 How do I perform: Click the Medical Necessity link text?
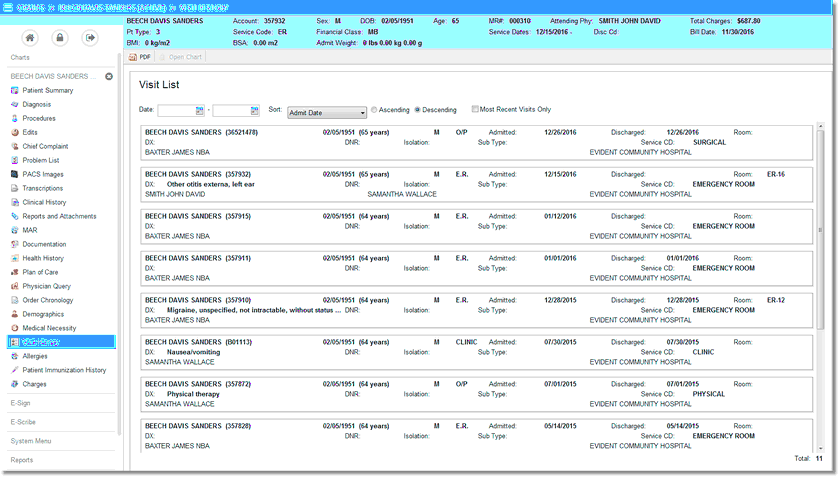click(49, 328)
